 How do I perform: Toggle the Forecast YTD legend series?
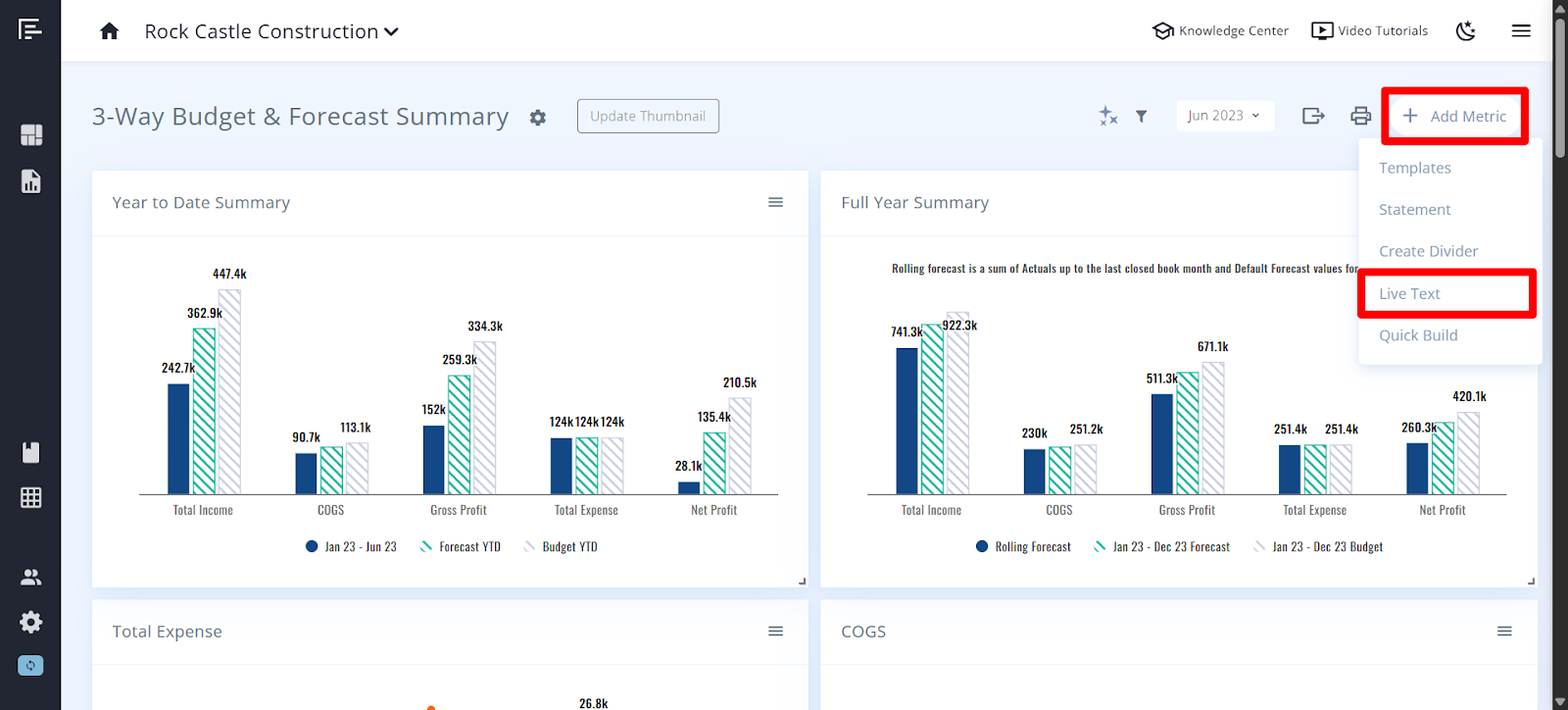(x=461, y=547)
